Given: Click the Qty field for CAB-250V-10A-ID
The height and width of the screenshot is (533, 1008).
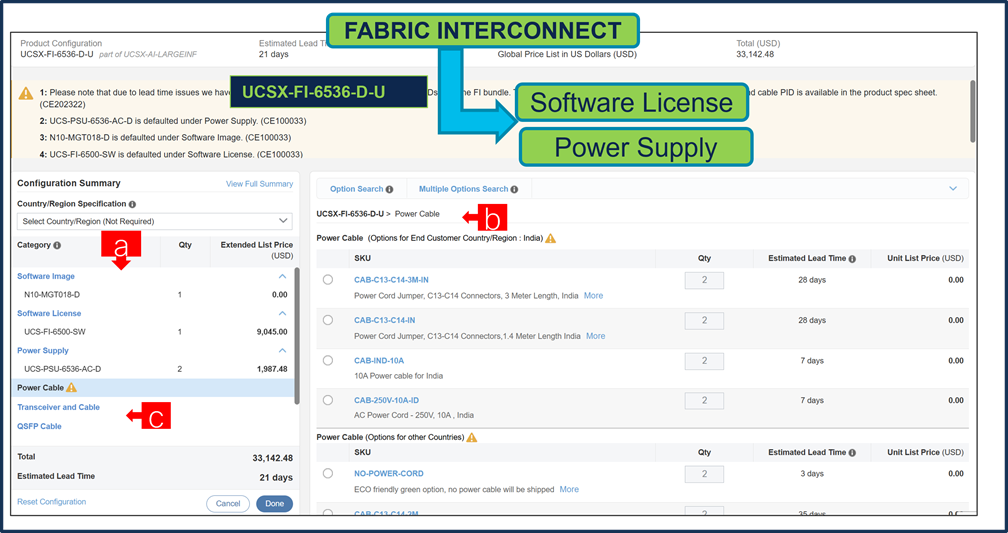Looking at the screenshot, I should pos(705,401).
